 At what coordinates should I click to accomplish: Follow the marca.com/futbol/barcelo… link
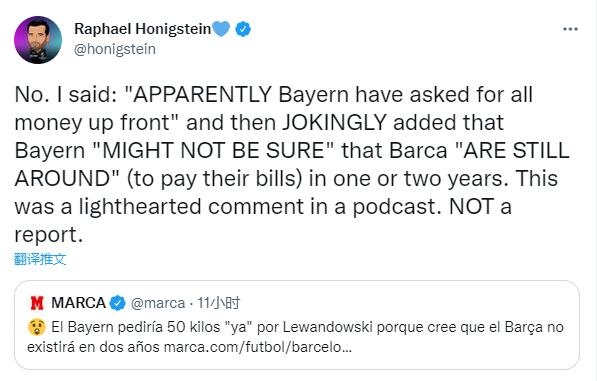258,347
